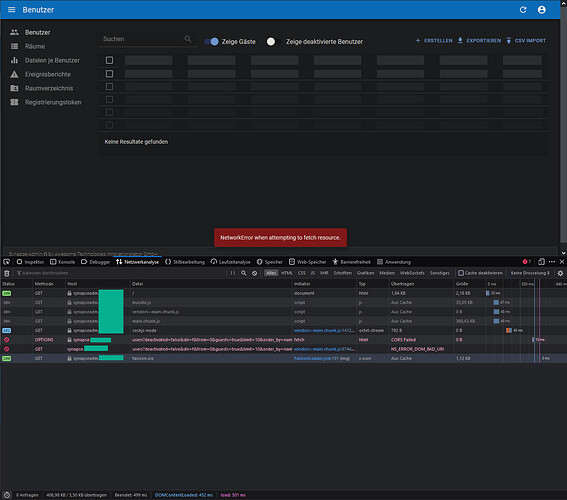This screenshot has height=500, width=567.
Task: Switch to Barrierefreiheit devtools tab
Action: tap(351, 262)
